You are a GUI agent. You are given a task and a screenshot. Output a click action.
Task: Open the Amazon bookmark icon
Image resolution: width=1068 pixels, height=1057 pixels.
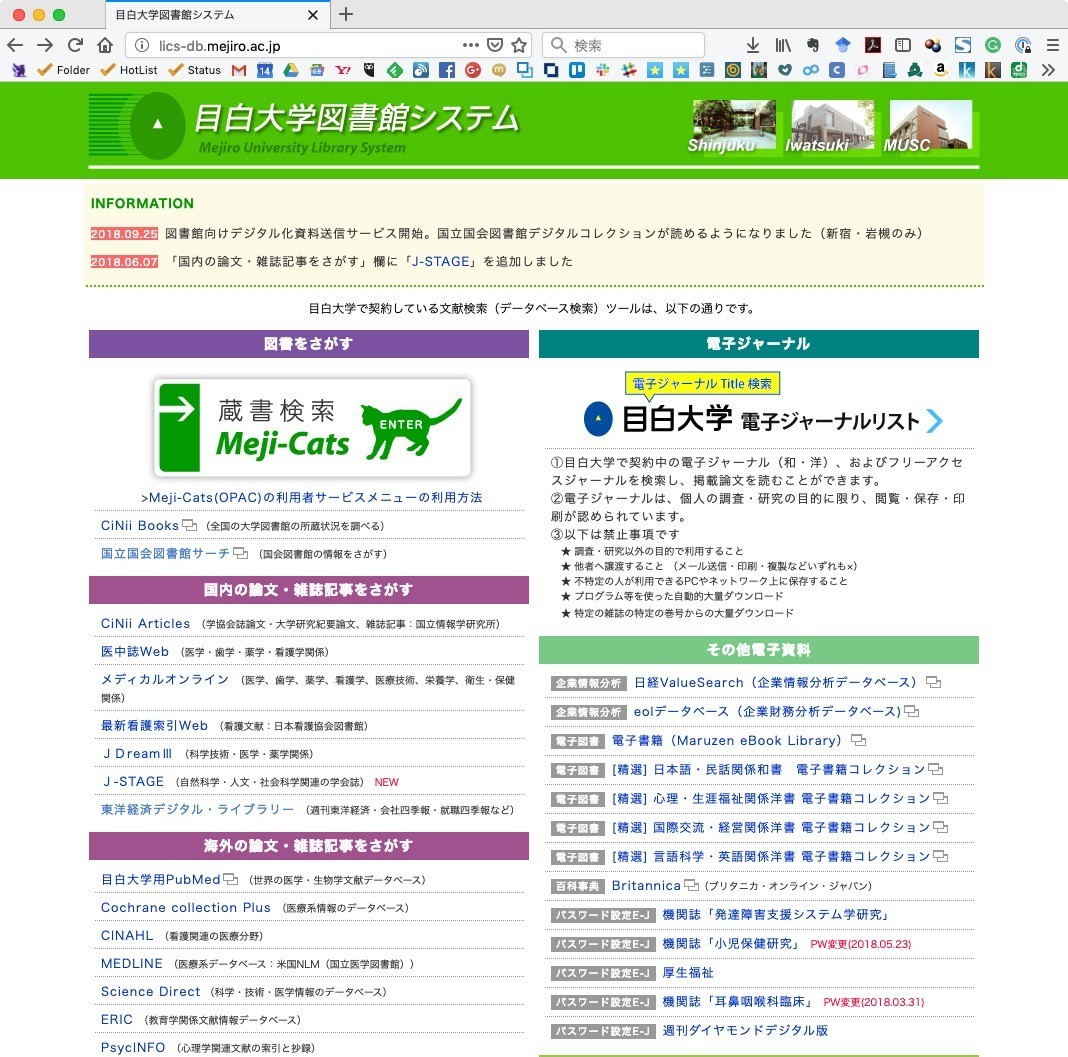point(941,69)
